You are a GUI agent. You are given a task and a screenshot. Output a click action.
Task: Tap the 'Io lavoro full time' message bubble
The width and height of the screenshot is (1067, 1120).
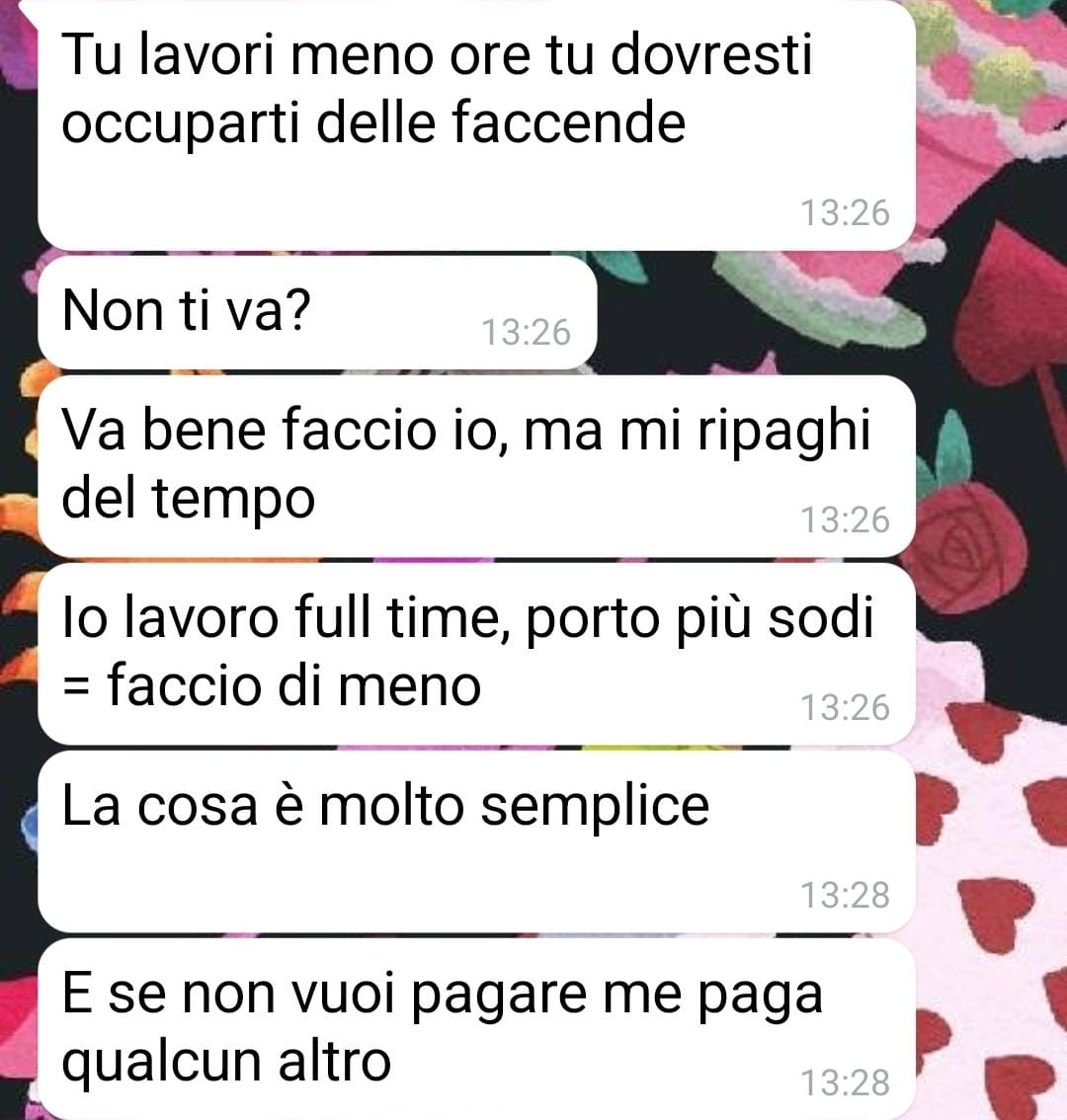click(476, 654)
